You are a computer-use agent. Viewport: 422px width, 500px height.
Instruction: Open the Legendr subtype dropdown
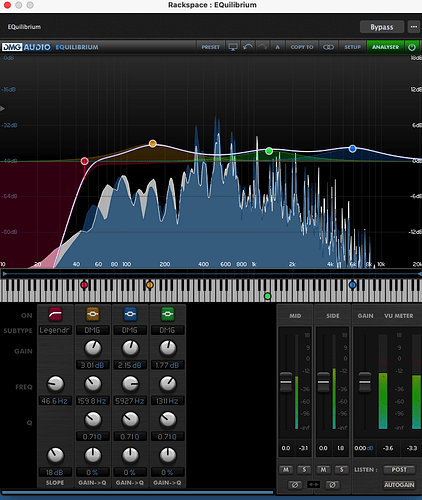[55, 330]
